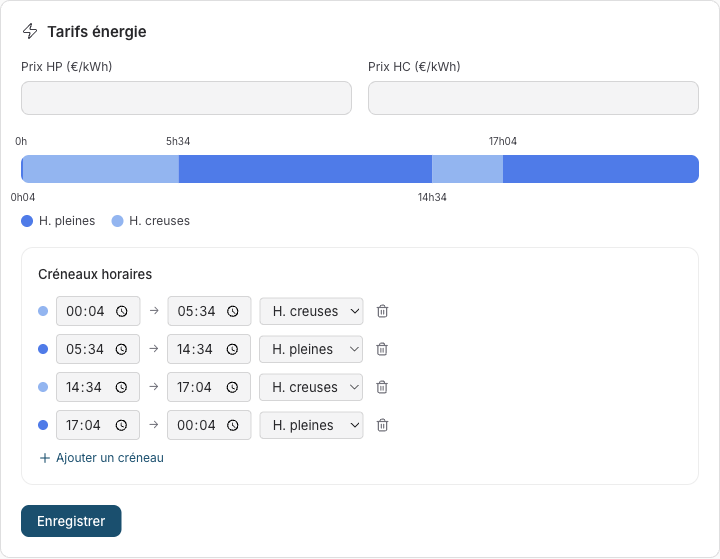Click the 14h34 label below the timeline

pyautogui.click(x=432, y=198)
